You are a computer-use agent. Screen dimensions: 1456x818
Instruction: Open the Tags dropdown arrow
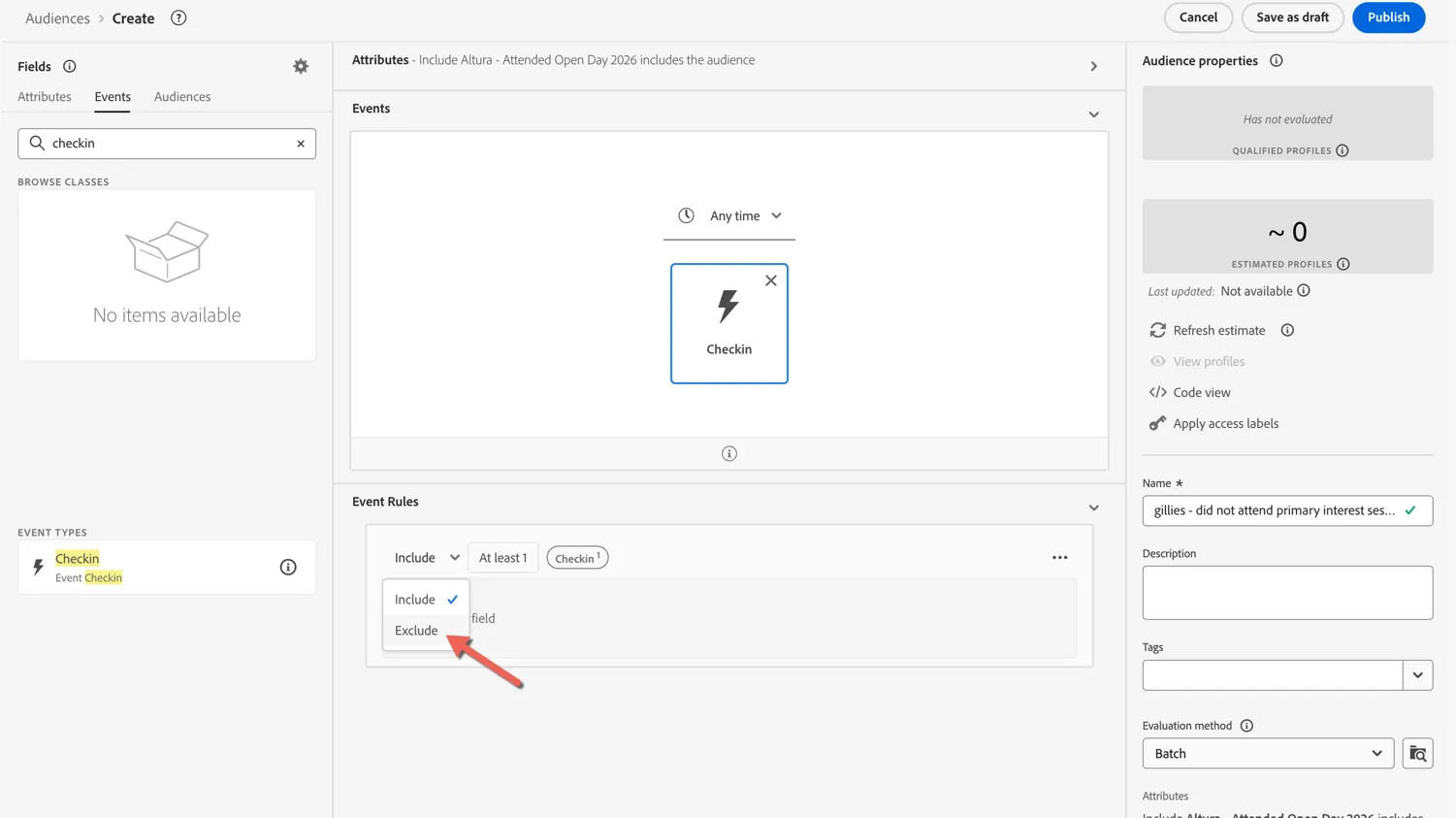[1418, 675]
